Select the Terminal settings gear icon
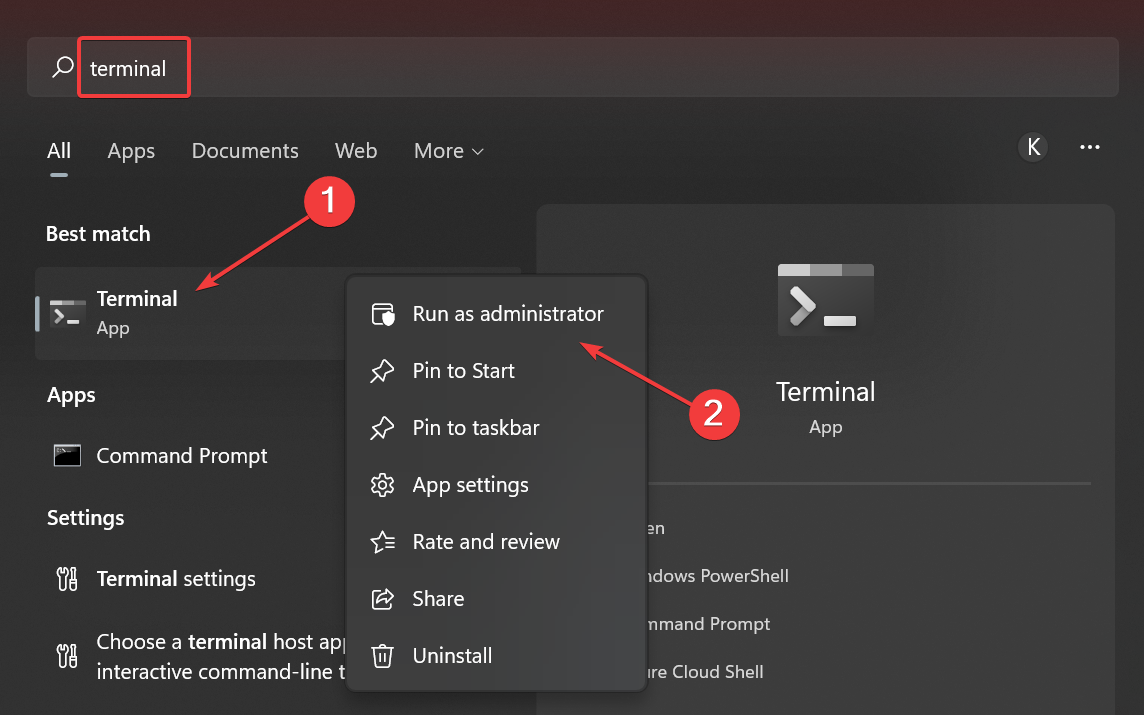This screenshot has height=715, width=1144. click(x=66, y=578)
